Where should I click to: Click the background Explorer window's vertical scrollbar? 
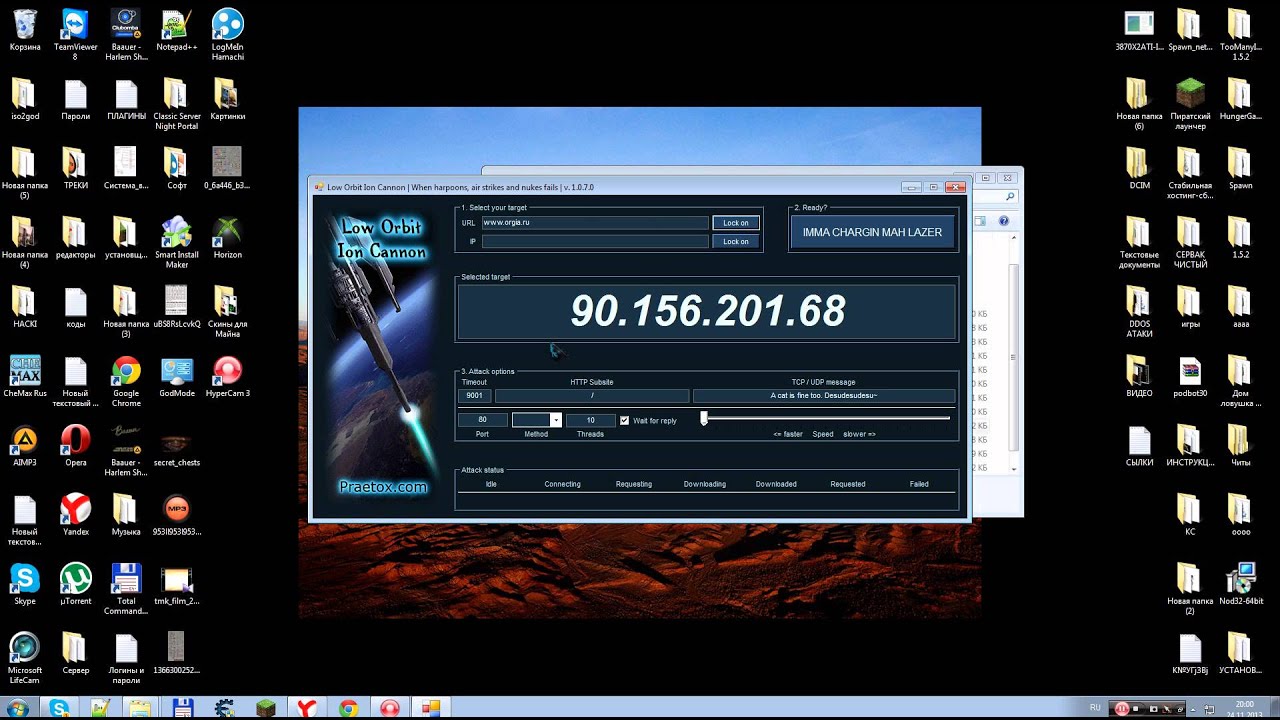tap(1014, 352)
